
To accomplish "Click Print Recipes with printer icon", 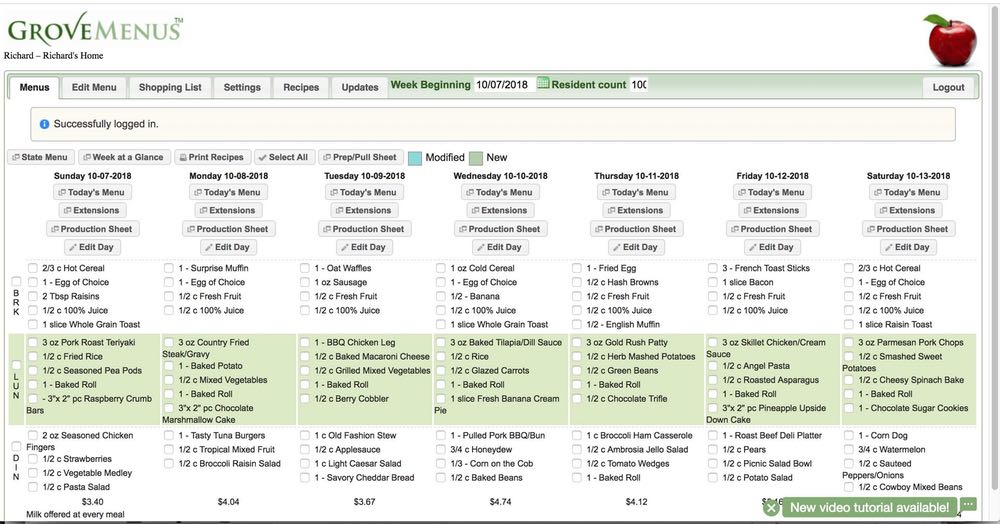I will tap(212, 157).
